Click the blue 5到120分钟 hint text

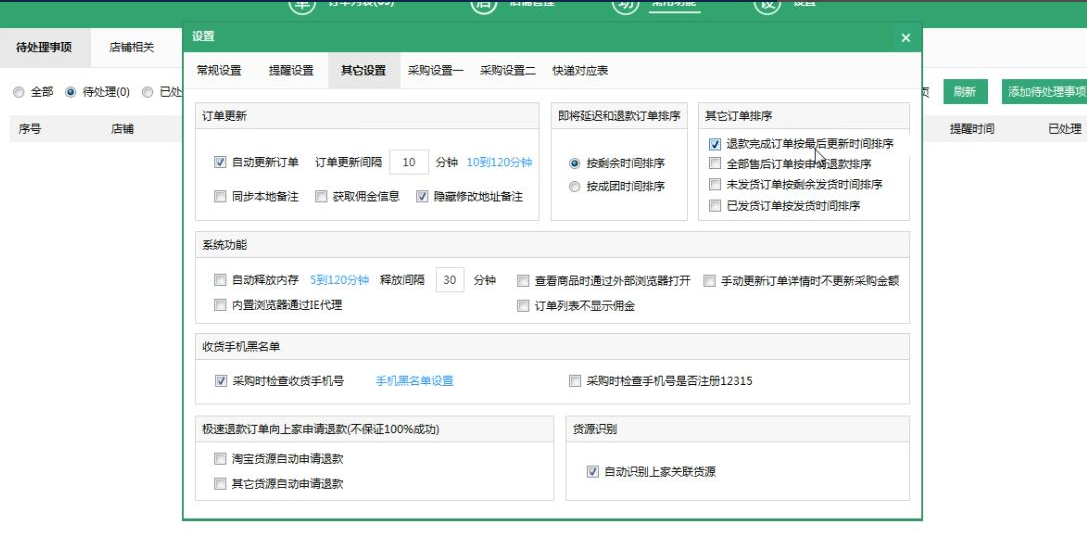(339, 281)
